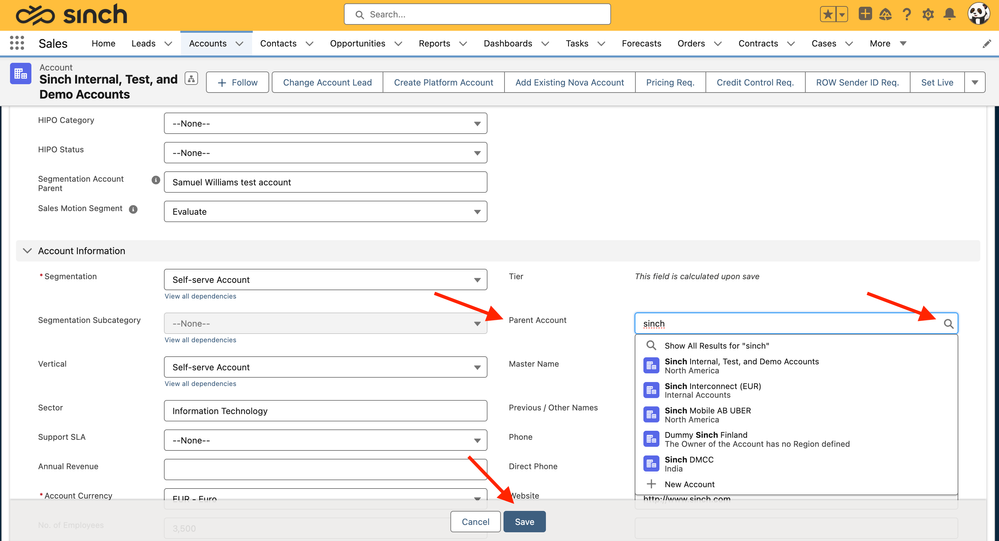Click Add Existing Nova Account button
The height and width of the screenshot is (541, 999).
coord(570,82)
